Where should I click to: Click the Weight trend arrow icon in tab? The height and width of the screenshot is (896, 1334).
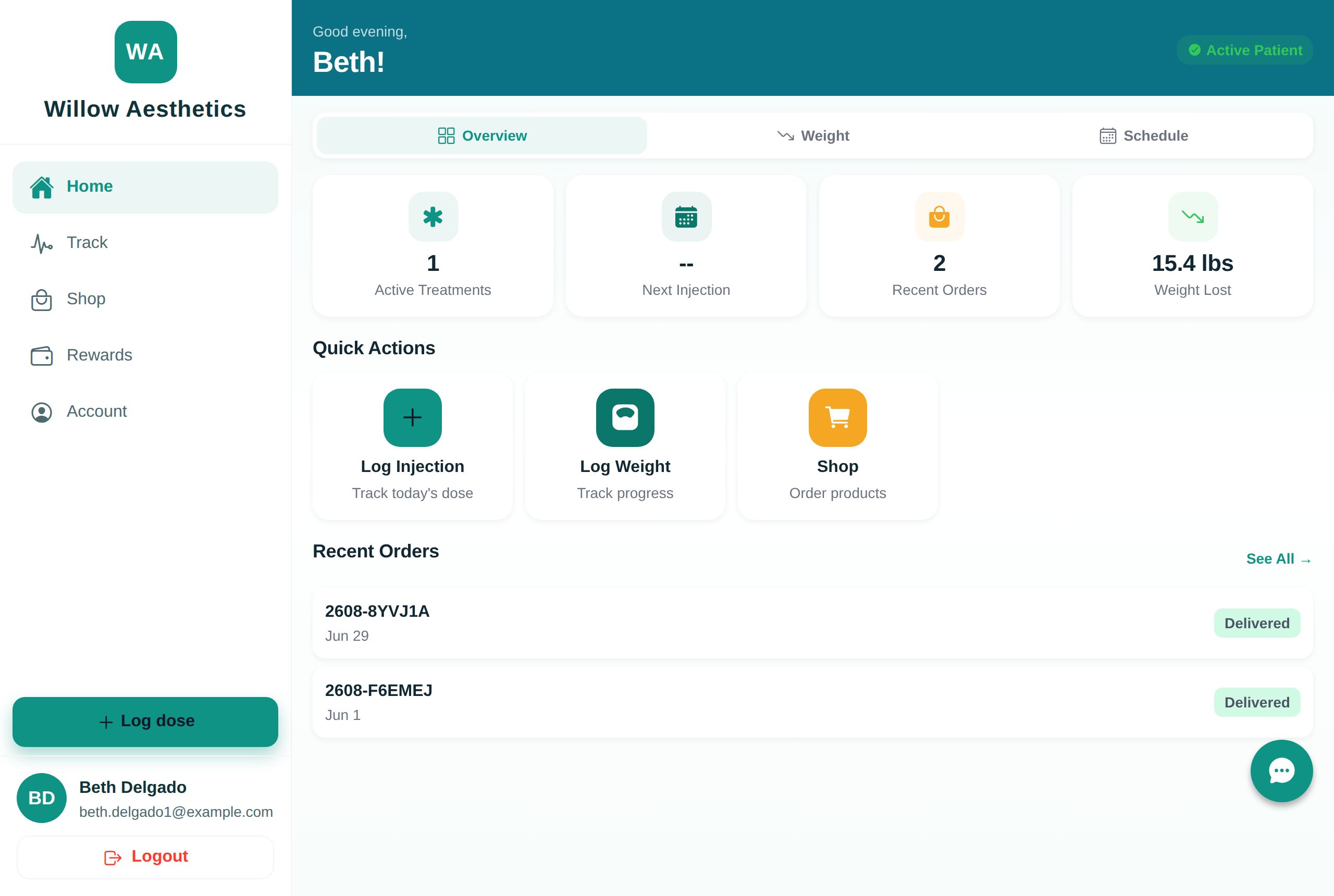[785, 136]
